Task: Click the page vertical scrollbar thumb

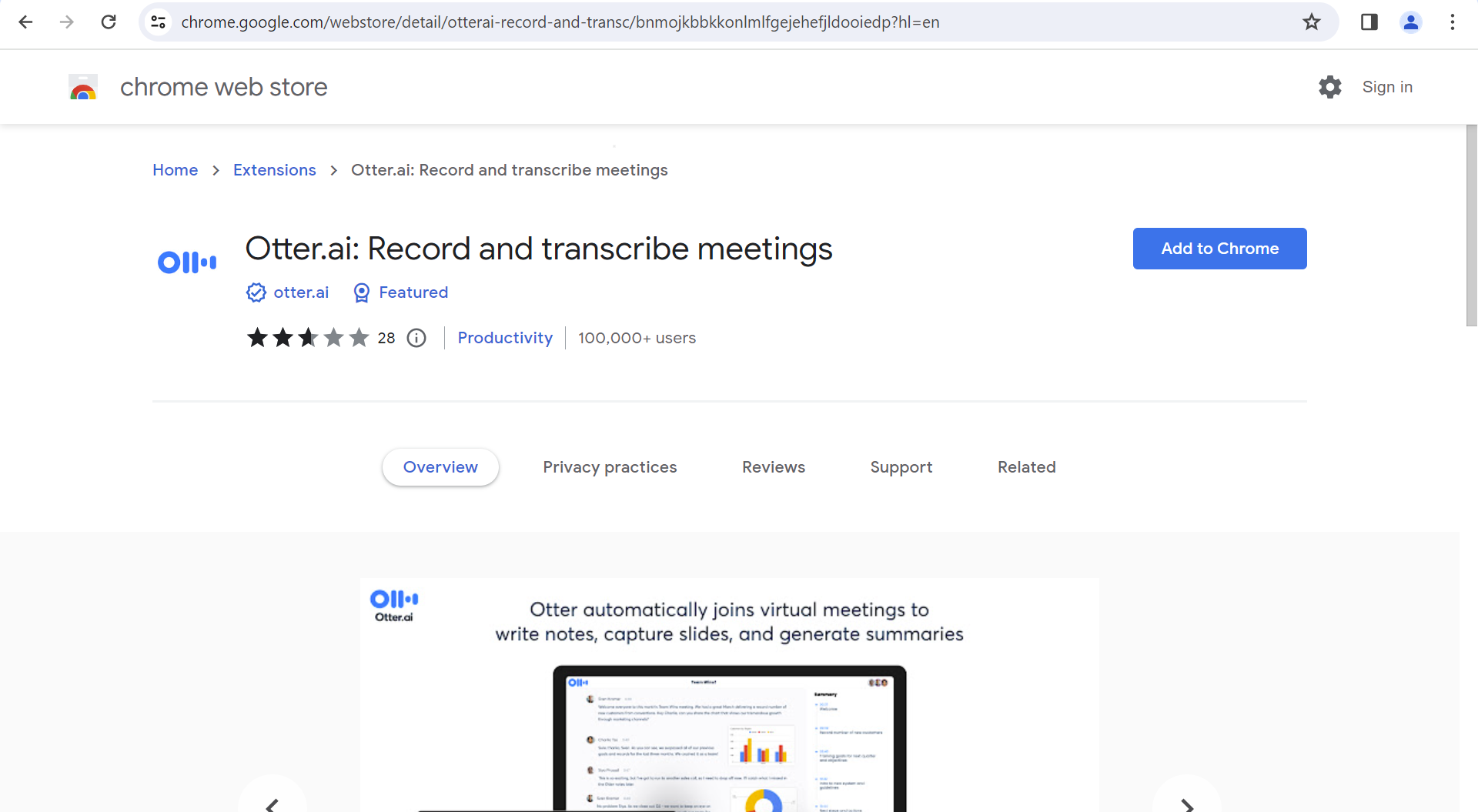Action: pos(1471,226)
